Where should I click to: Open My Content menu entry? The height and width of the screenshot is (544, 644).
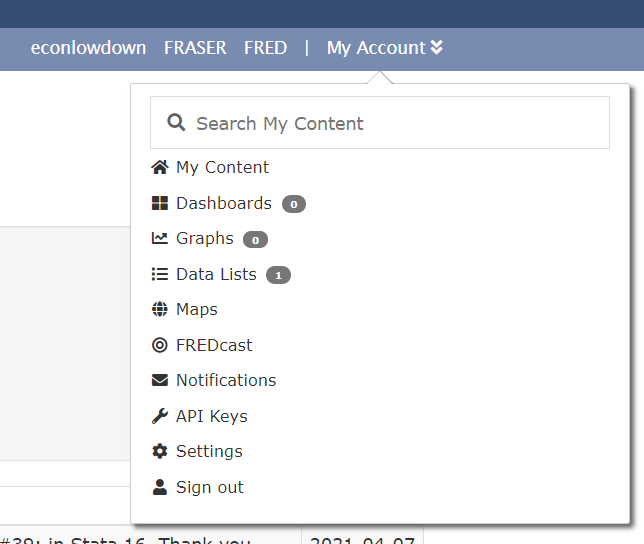coord(222,168)
